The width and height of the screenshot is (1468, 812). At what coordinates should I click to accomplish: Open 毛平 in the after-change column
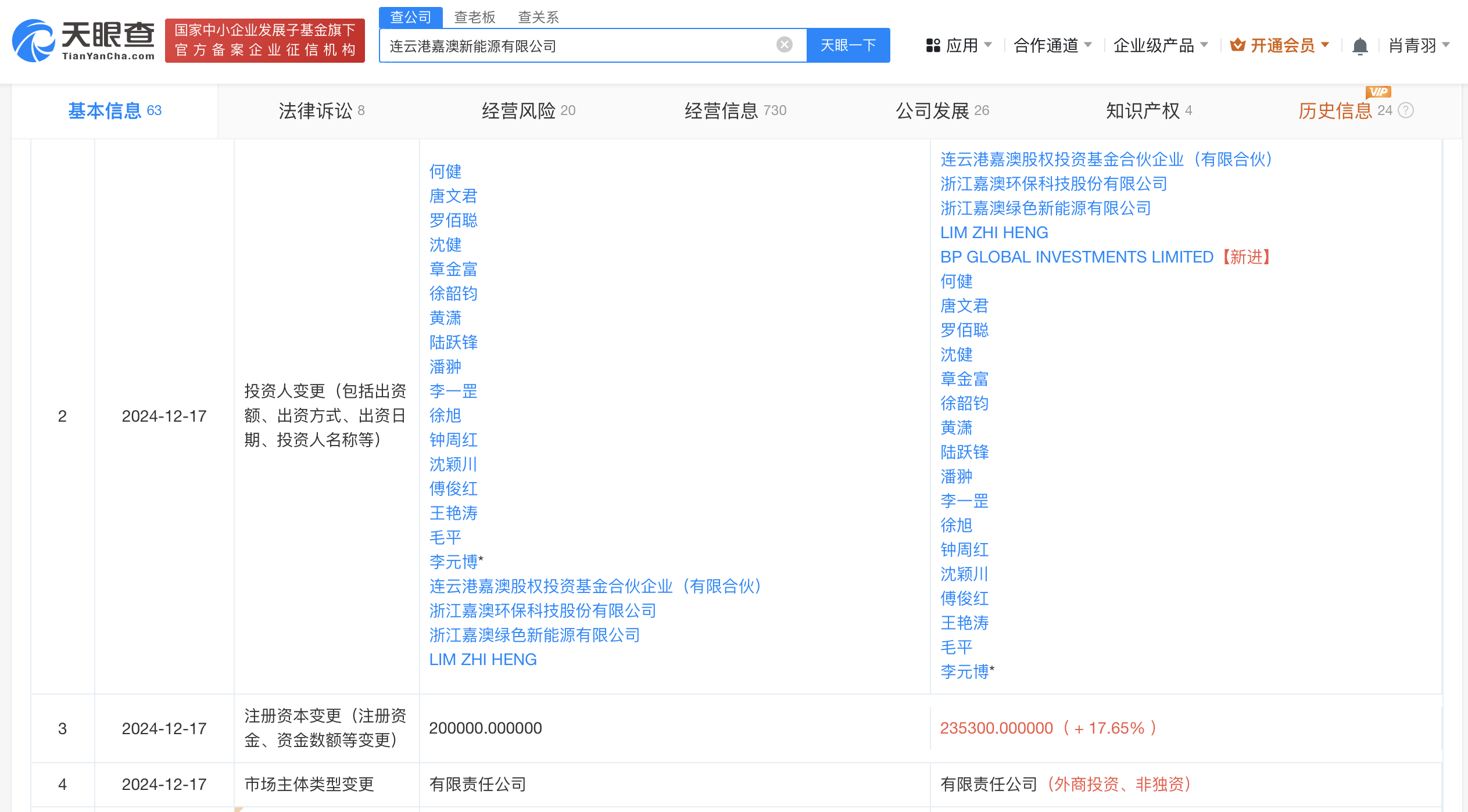[x=957, y=647]
